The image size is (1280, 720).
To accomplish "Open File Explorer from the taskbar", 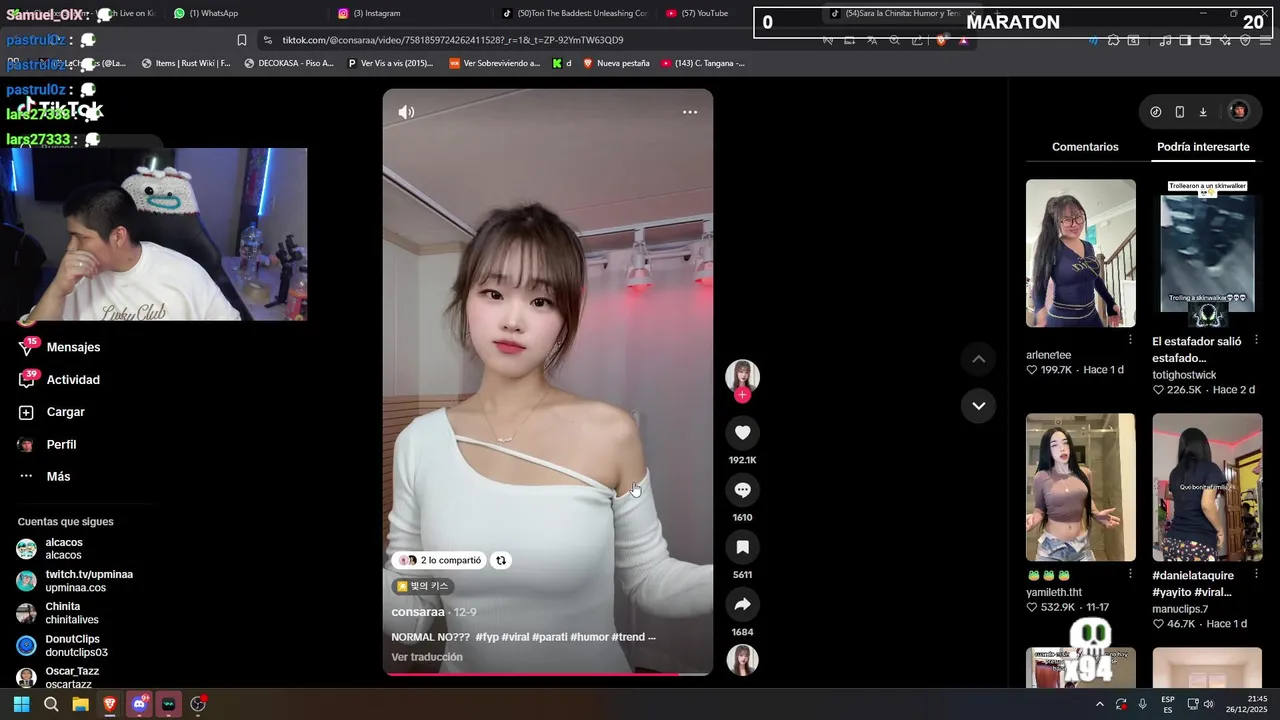I will click(80, 704).
